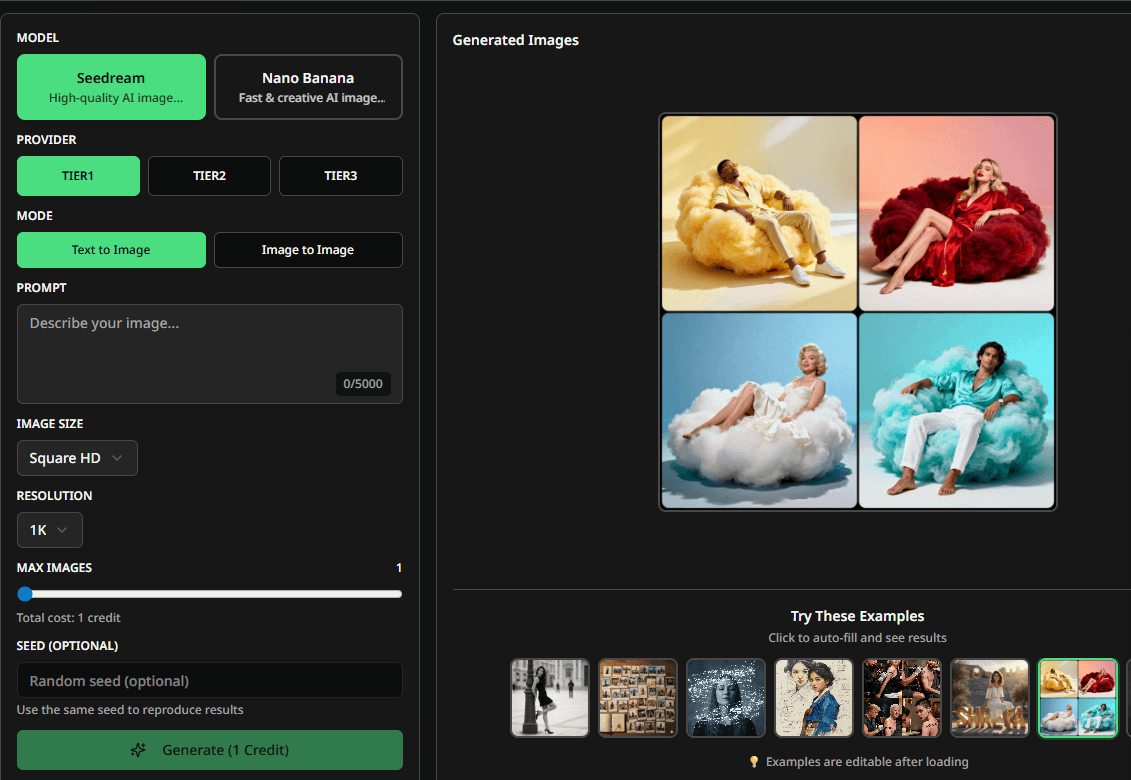
Task: Switch to Image to Image mode
Action: (308, 250)
